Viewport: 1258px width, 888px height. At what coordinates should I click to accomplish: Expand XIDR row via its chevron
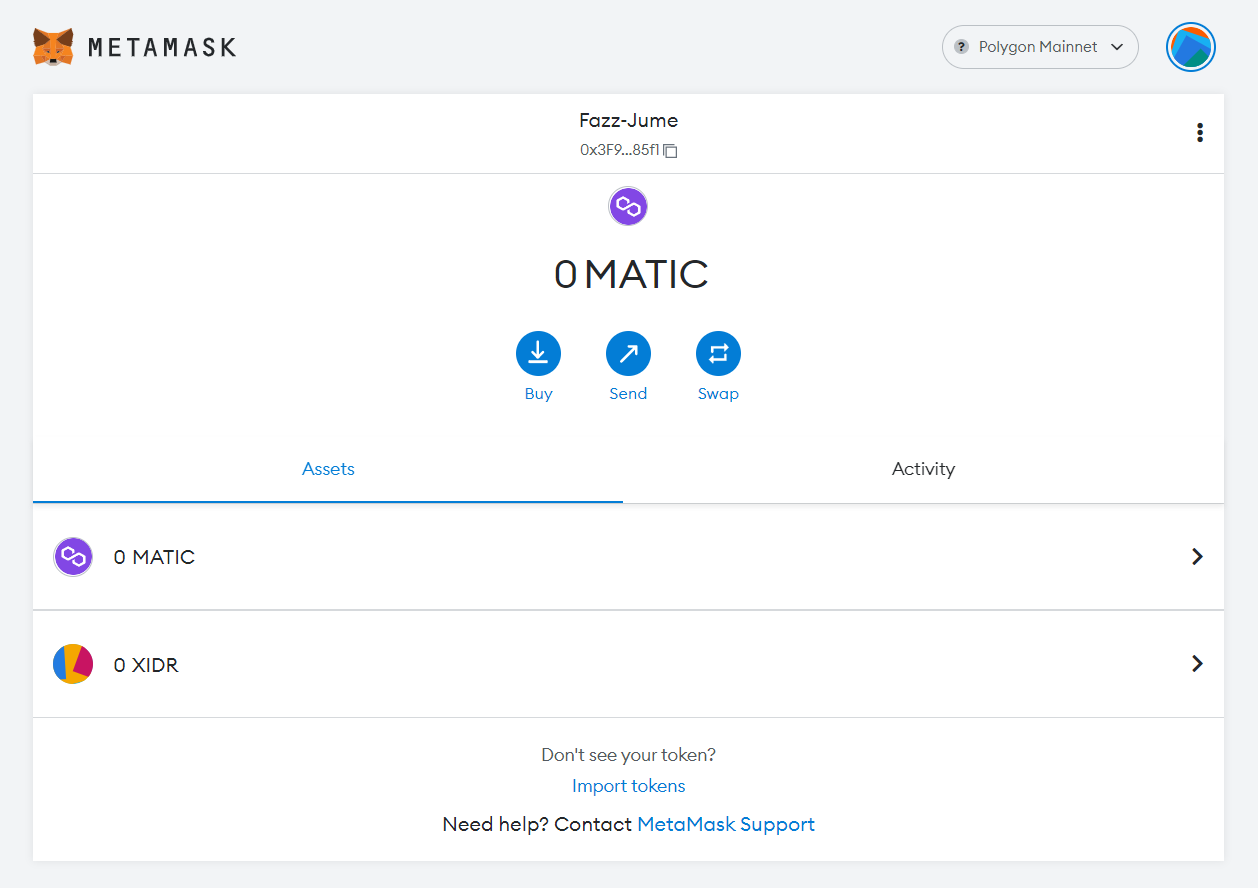pyautogui.click(x=1197, y=664)
